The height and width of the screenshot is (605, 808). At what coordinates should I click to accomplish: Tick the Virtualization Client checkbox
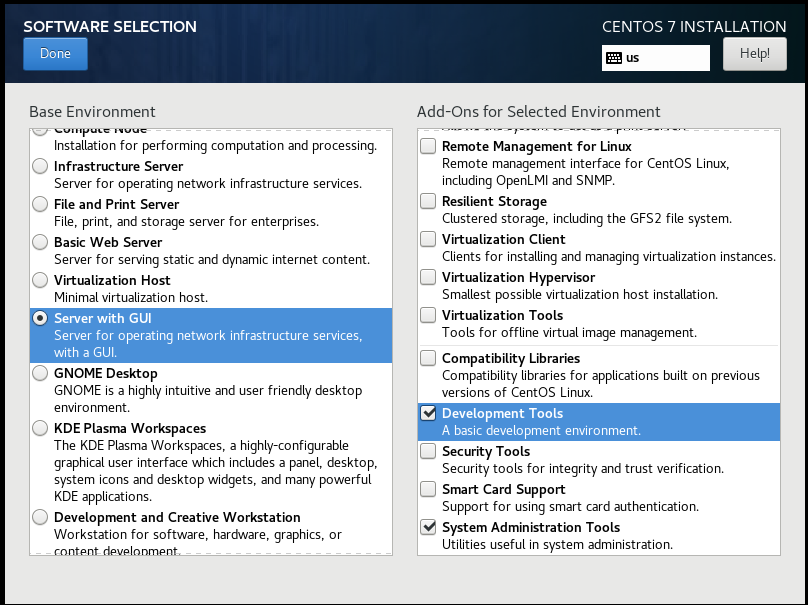click(x=428, y=239)
